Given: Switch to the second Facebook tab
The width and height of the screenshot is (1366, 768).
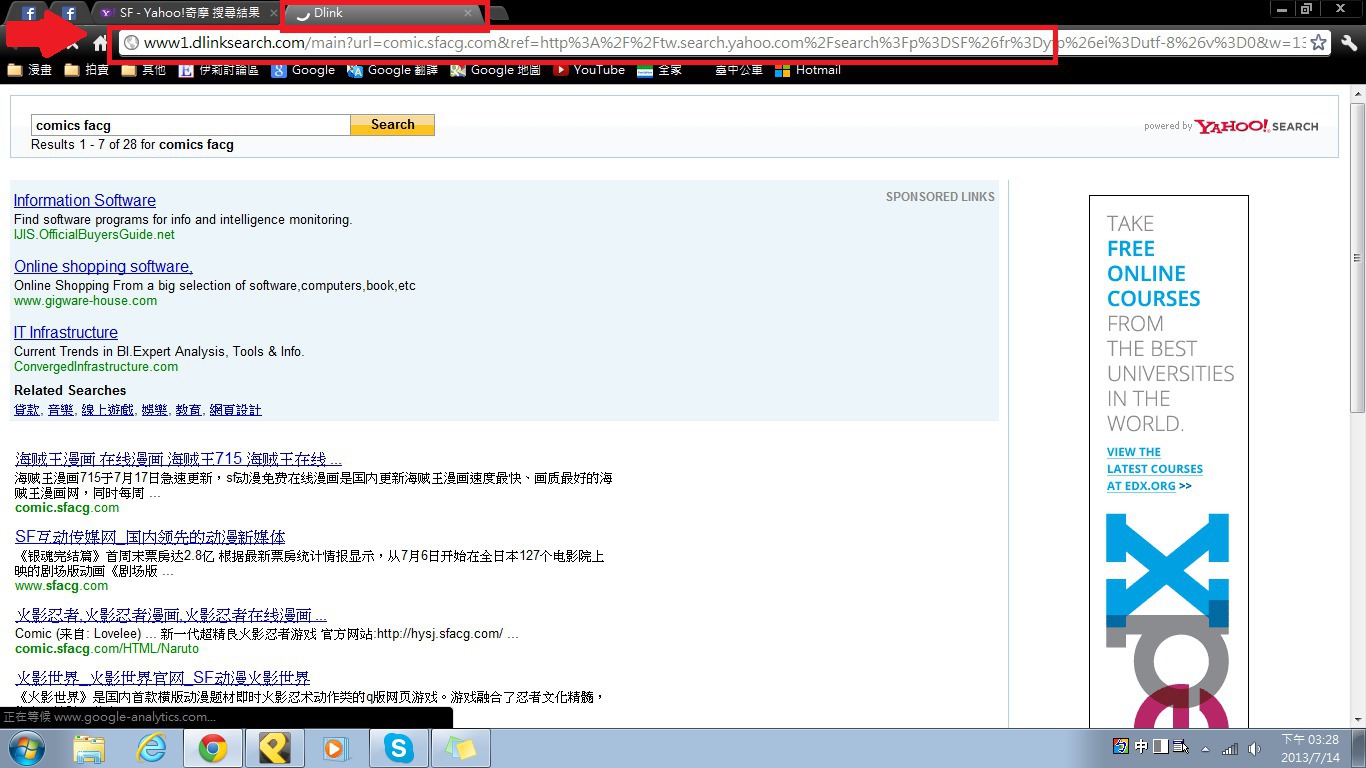Looking at the screenshot, I should tap(70, 13).
